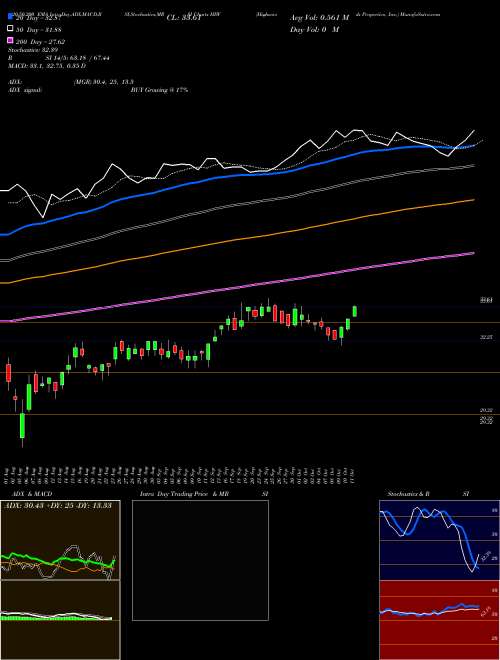Click the blue 20 Day legend swatch
This screenshot has height=660, width=500.
pyautogui.click(x=11, y=17)
